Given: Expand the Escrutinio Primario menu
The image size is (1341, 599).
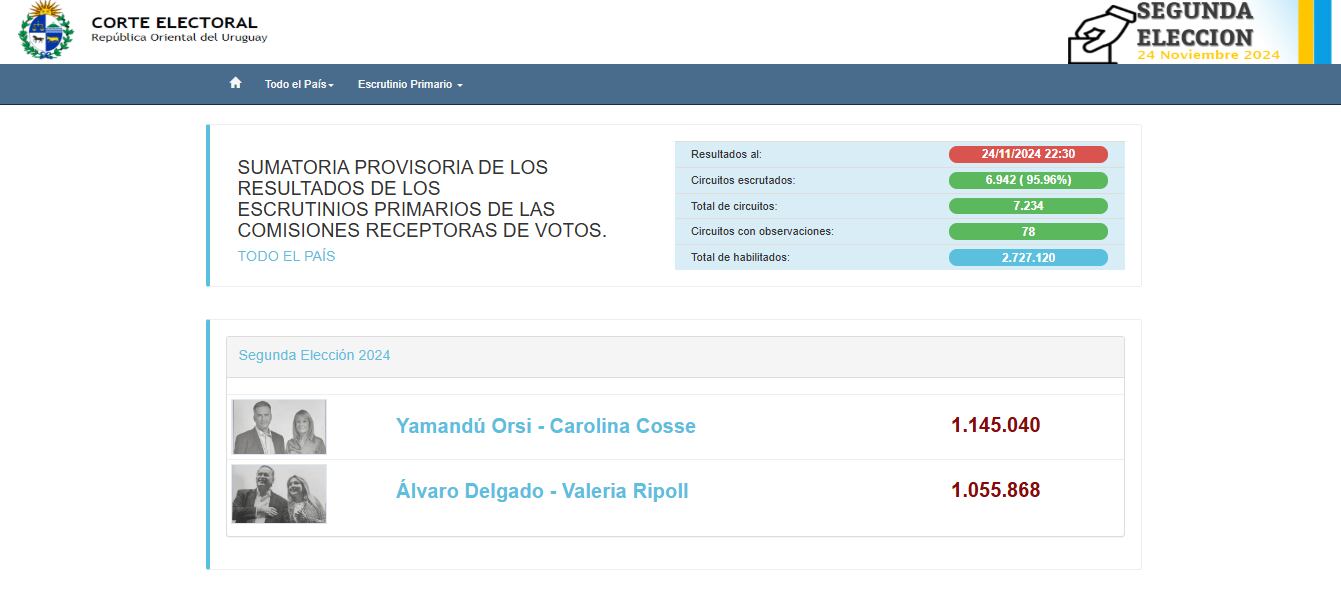Looking at the screenshot, I should coord(410,85).
